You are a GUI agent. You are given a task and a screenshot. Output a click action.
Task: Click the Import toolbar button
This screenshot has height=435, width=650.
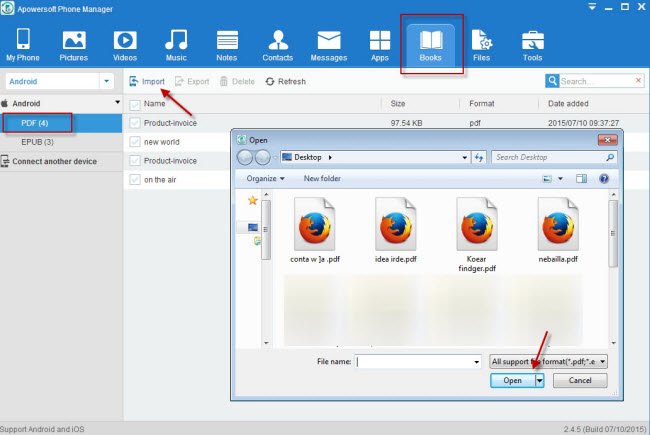click(147, 81)
